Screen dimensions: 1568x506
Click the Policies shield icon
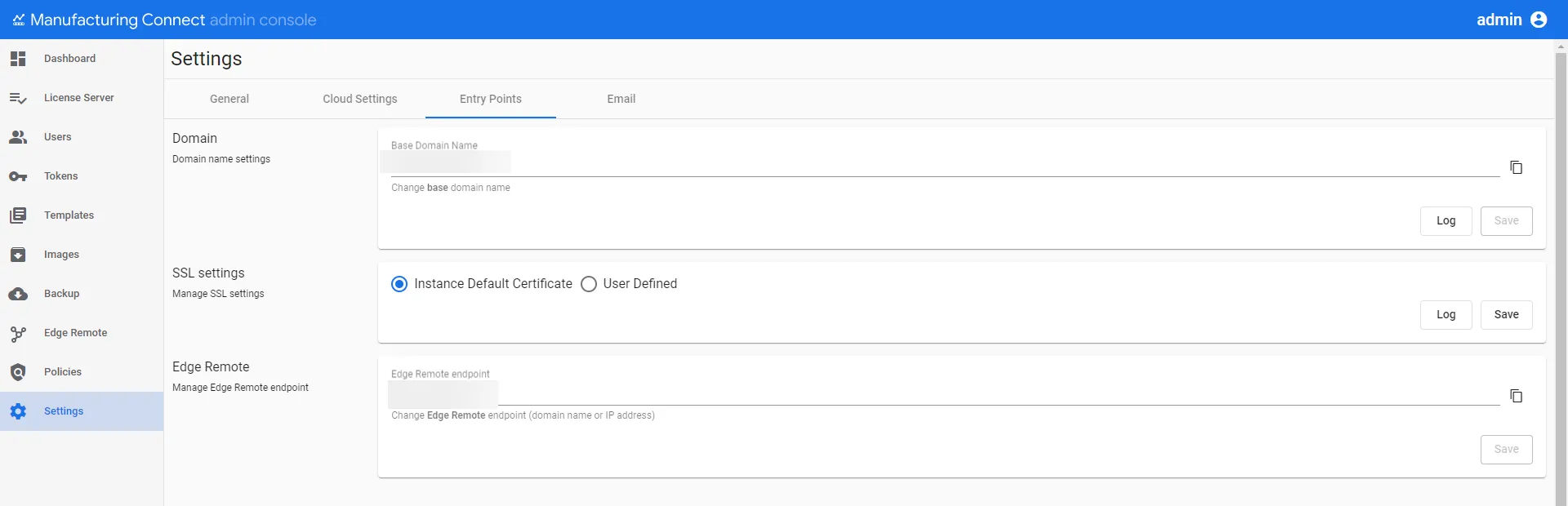[x=18, y=372]
